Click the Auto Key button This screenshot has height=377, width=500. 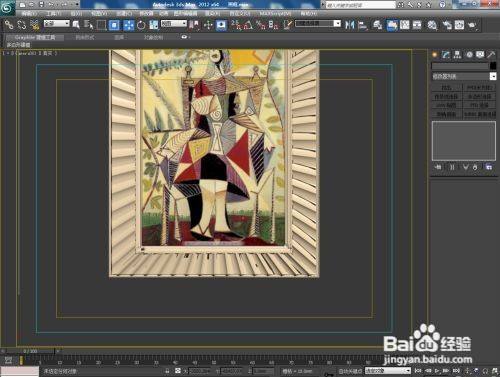(x=351, y=371)
